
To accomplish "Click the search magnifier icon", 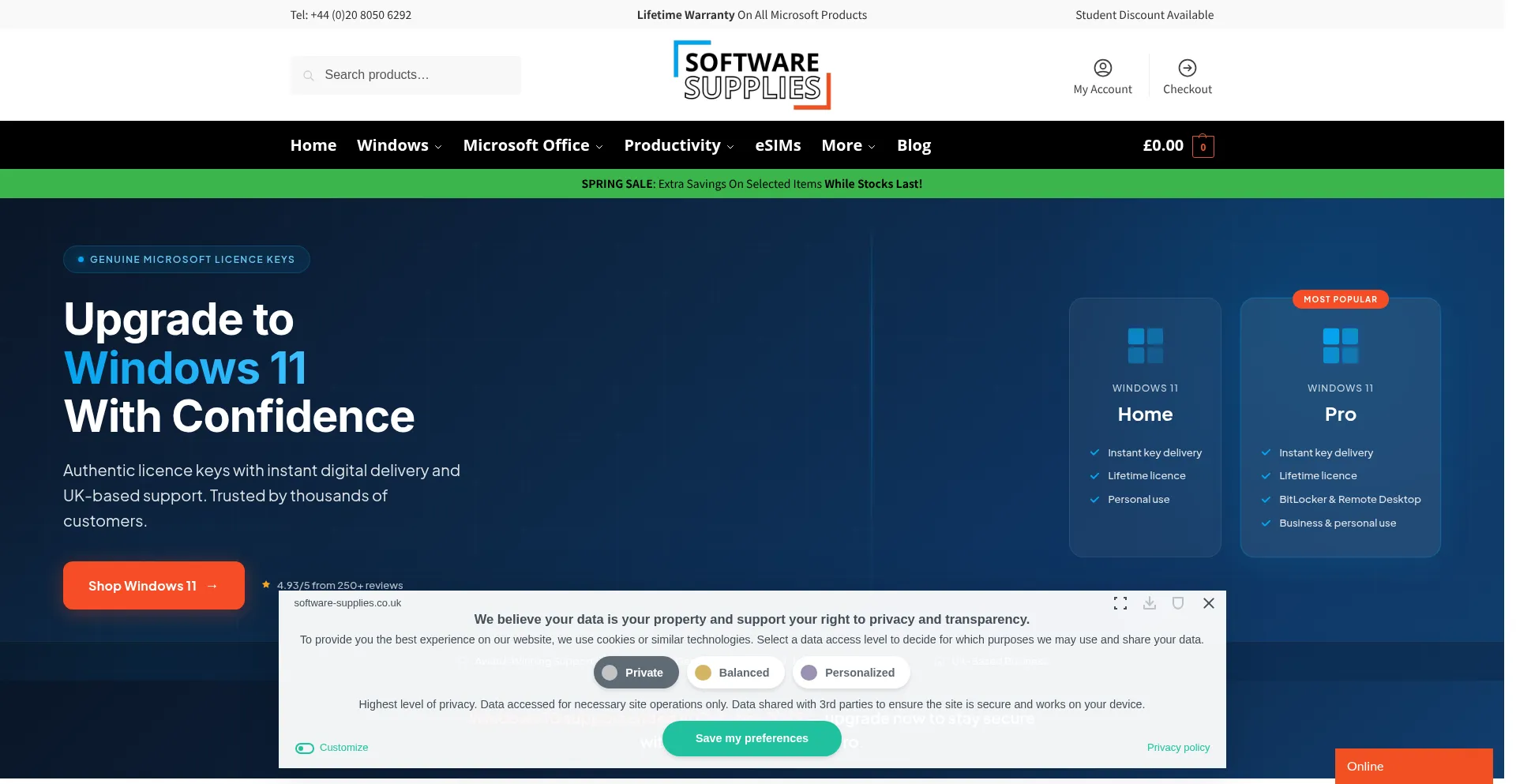I will pos(309,76).
